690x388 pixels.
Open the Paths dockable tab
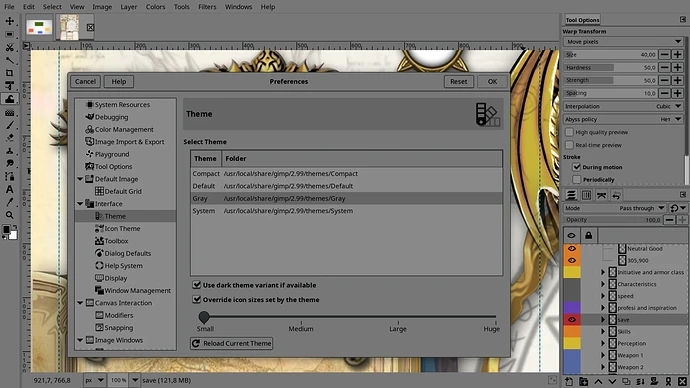pyautogui.click(x=601, y=195)
